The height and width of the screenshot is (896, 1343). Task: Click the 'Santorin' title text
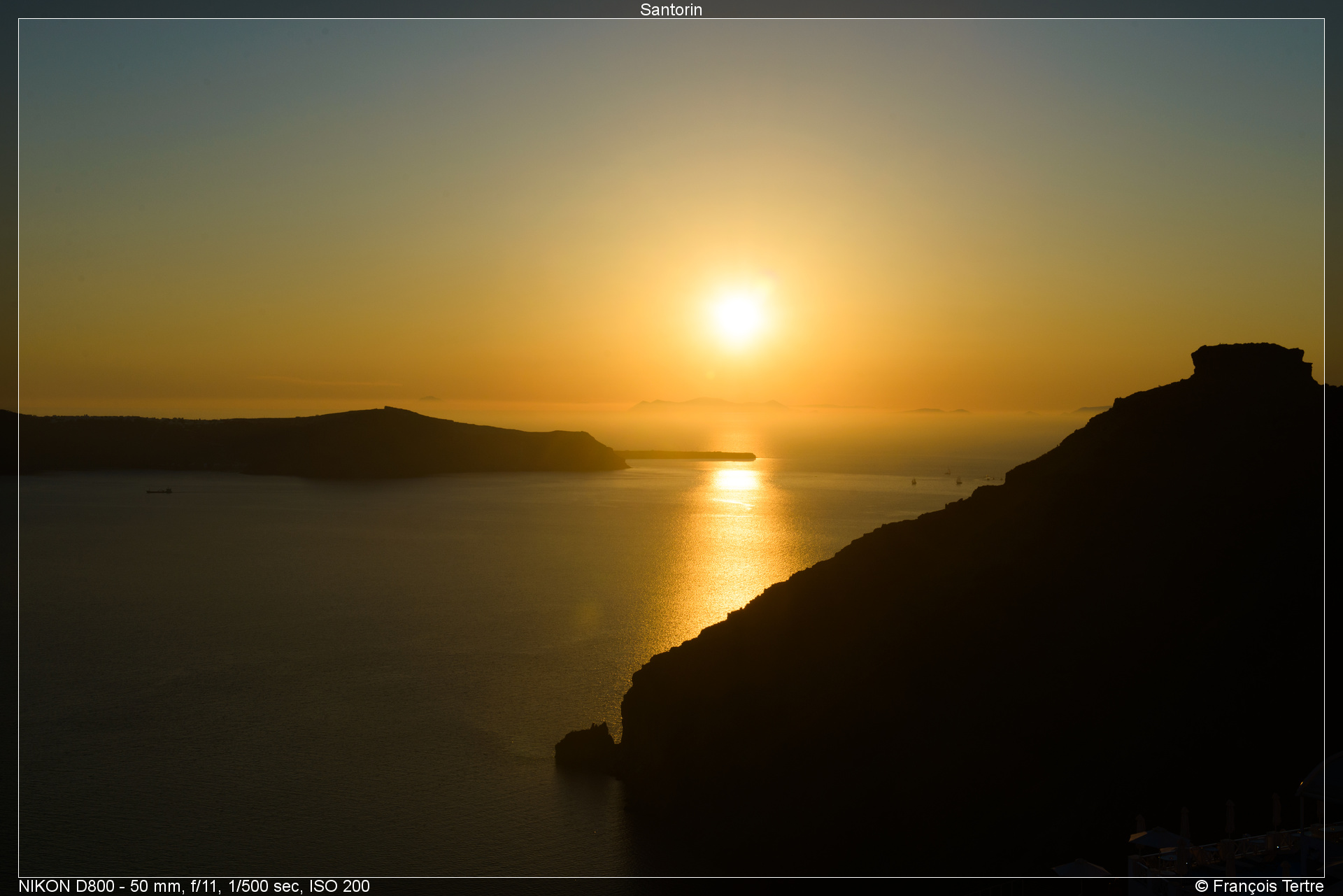[x=671, y=9]
